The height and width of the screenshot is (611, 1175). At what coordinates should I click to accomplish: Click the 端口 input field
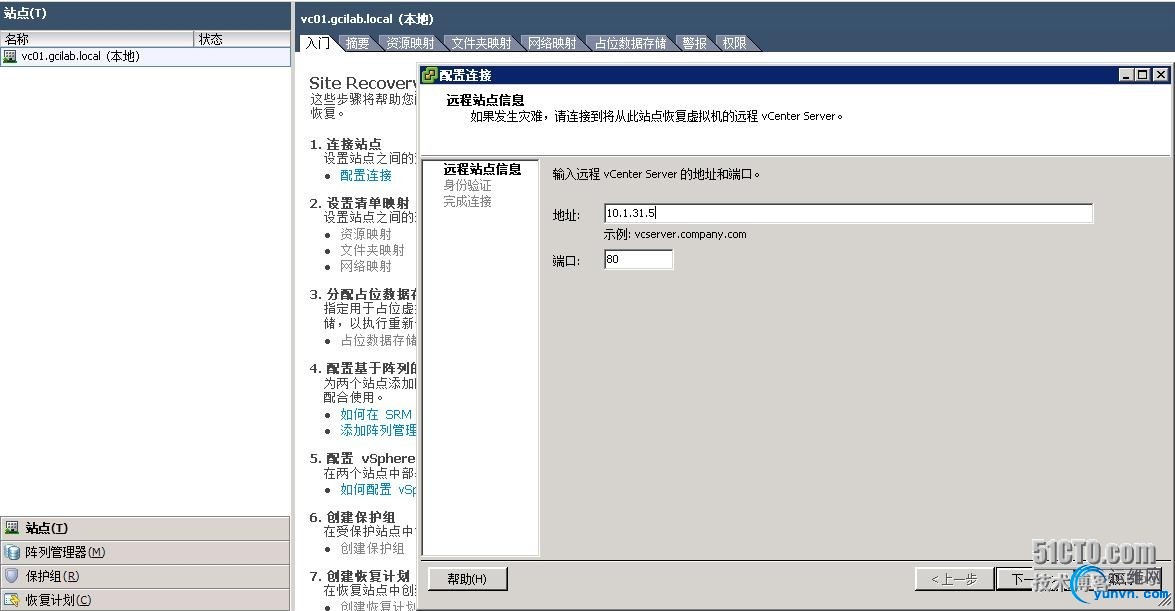(x=638, y=259)
